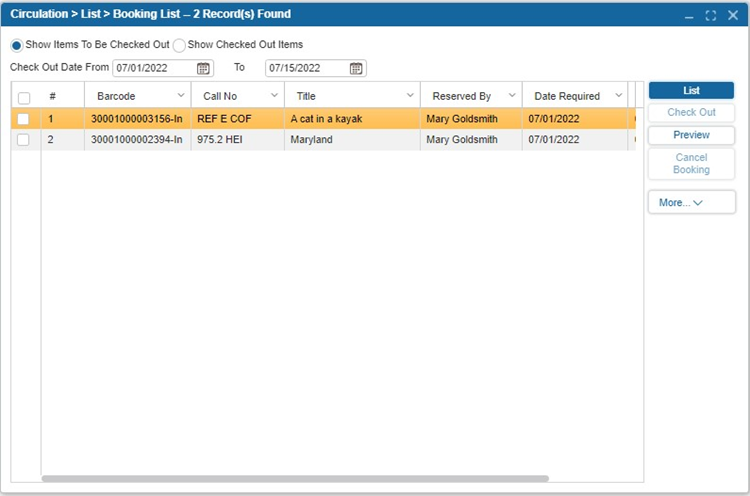This screenshot has height=496, width=750.
Task: Click title Maryland
Action: [311, 140]
